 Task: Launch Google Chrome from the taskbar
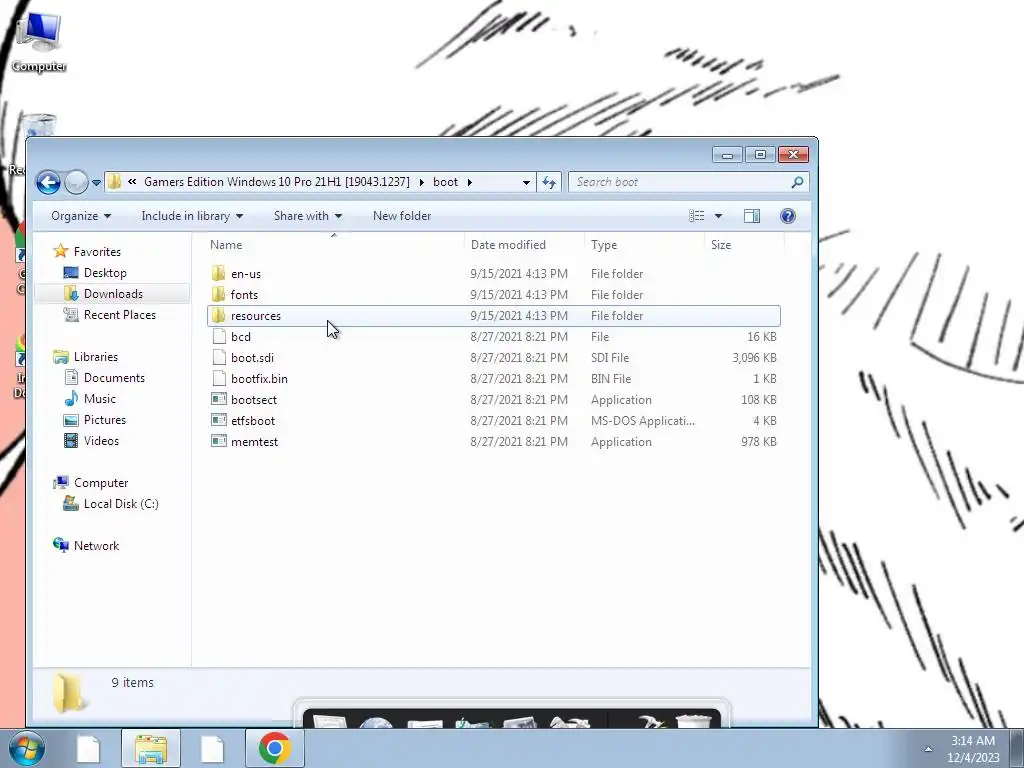[274, 748]
